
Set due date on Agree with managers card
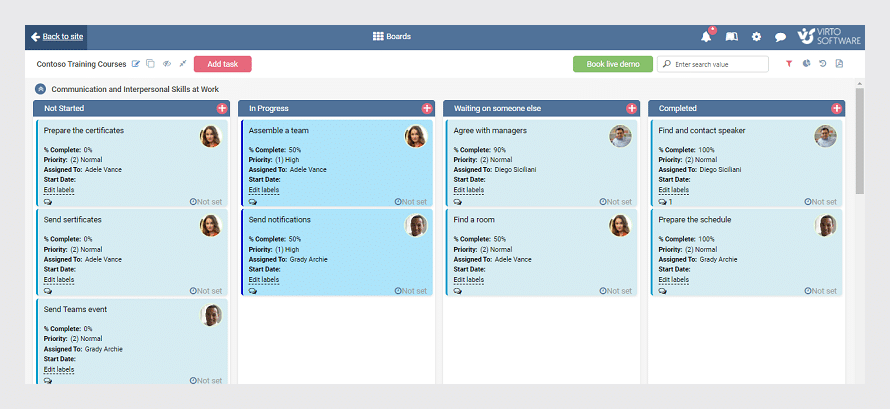click(x=615, y=202)
